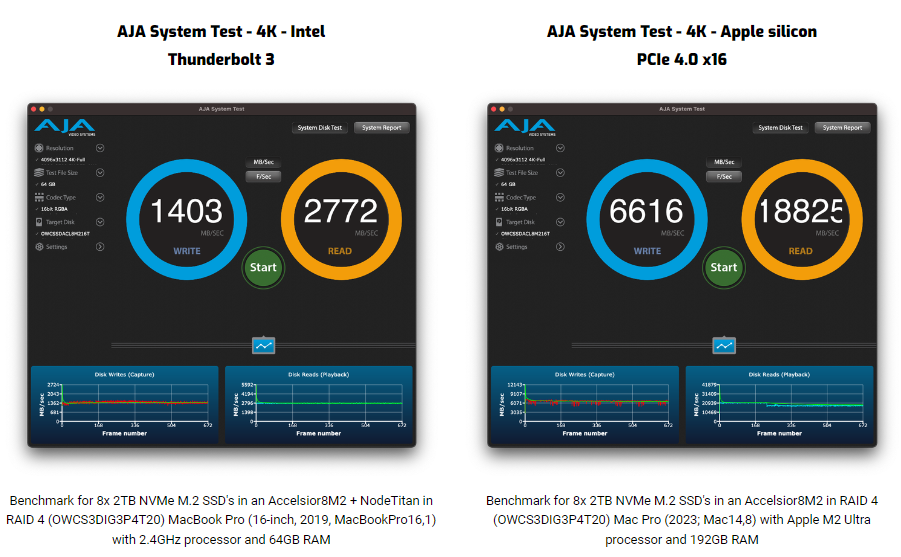Click Test File Size stack icon, Intel window
The image size is (901, 557).
click(x=39, y=172)
